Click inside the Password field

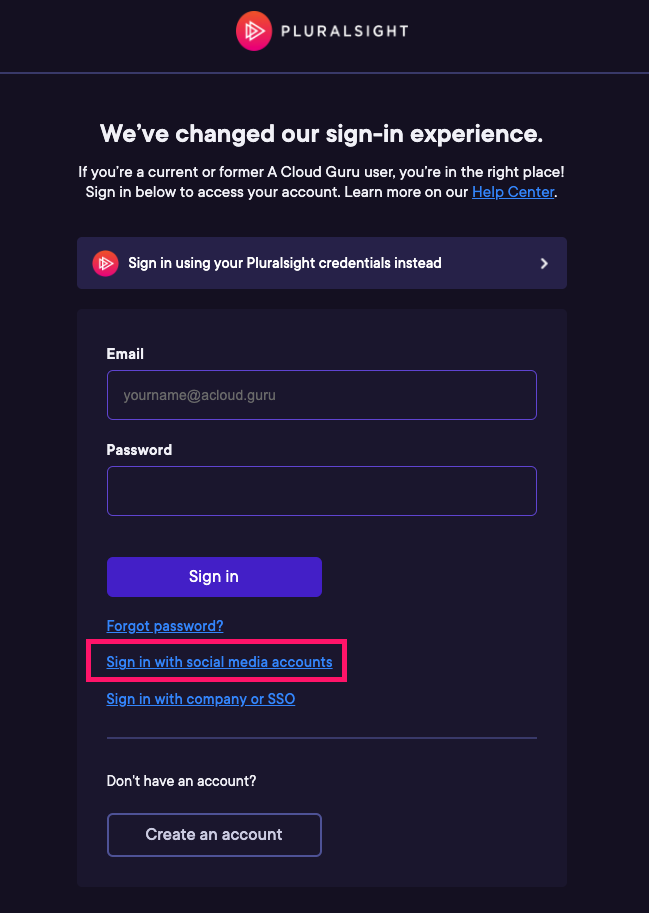[321, 491]
